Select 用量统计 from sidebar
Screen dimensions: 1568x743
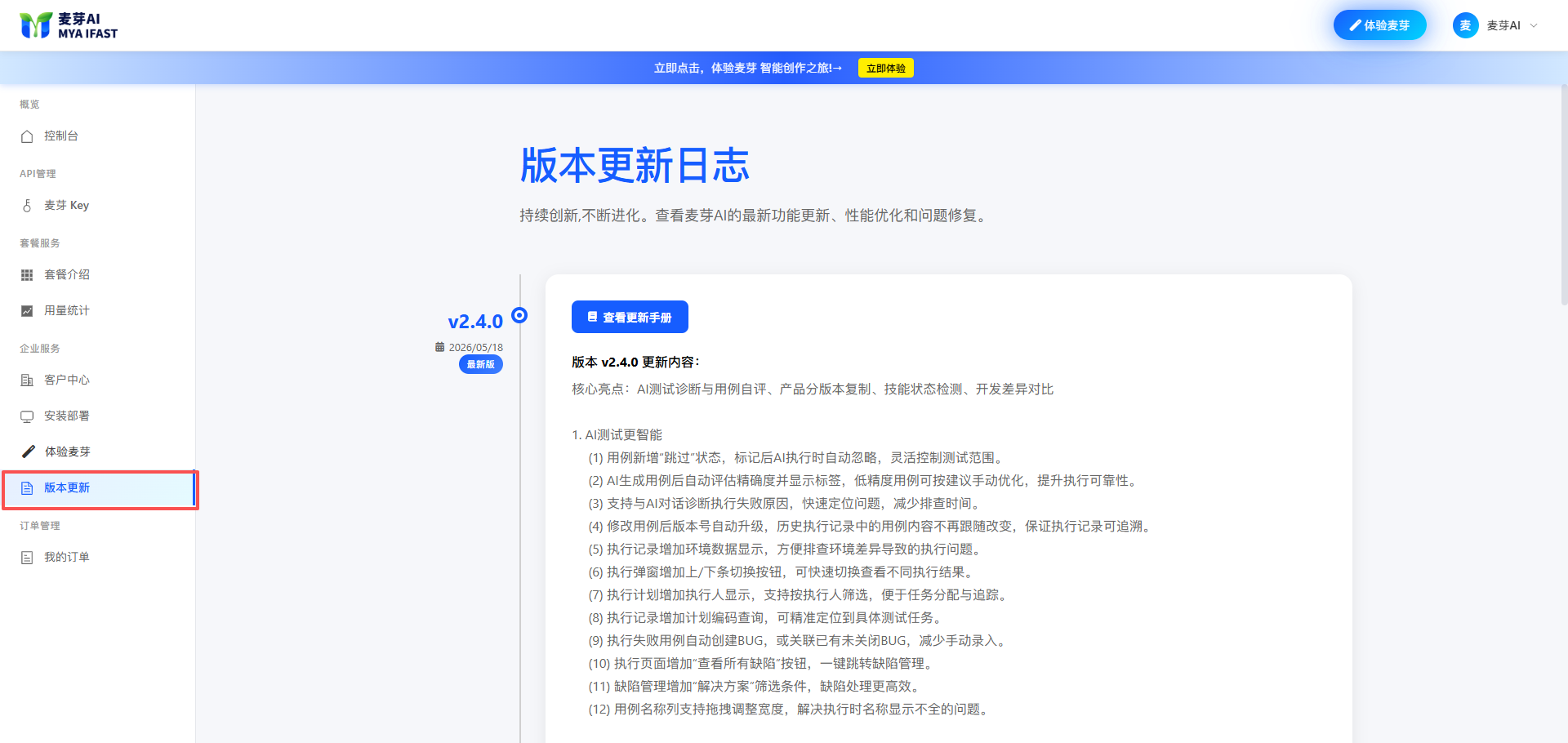pyautogui.click(x=98, y=311)
